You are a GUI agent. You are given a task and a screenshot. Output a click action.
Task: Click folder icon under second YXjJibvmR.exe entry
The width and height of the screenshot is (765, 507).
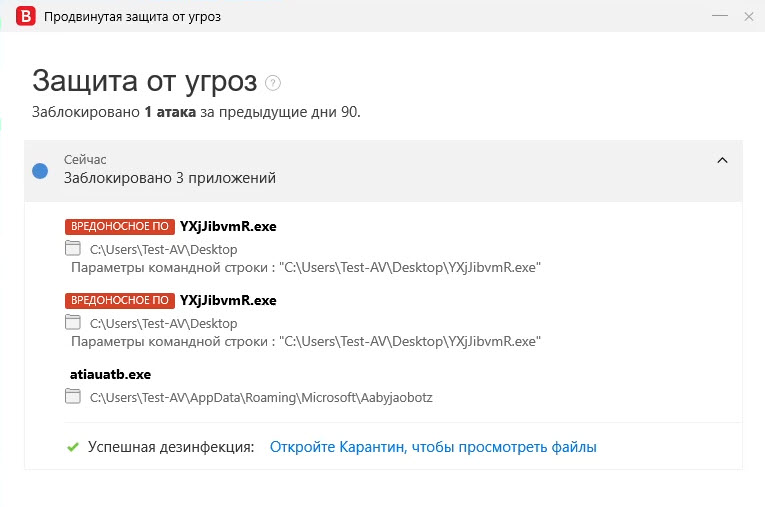tap(72, 322)
